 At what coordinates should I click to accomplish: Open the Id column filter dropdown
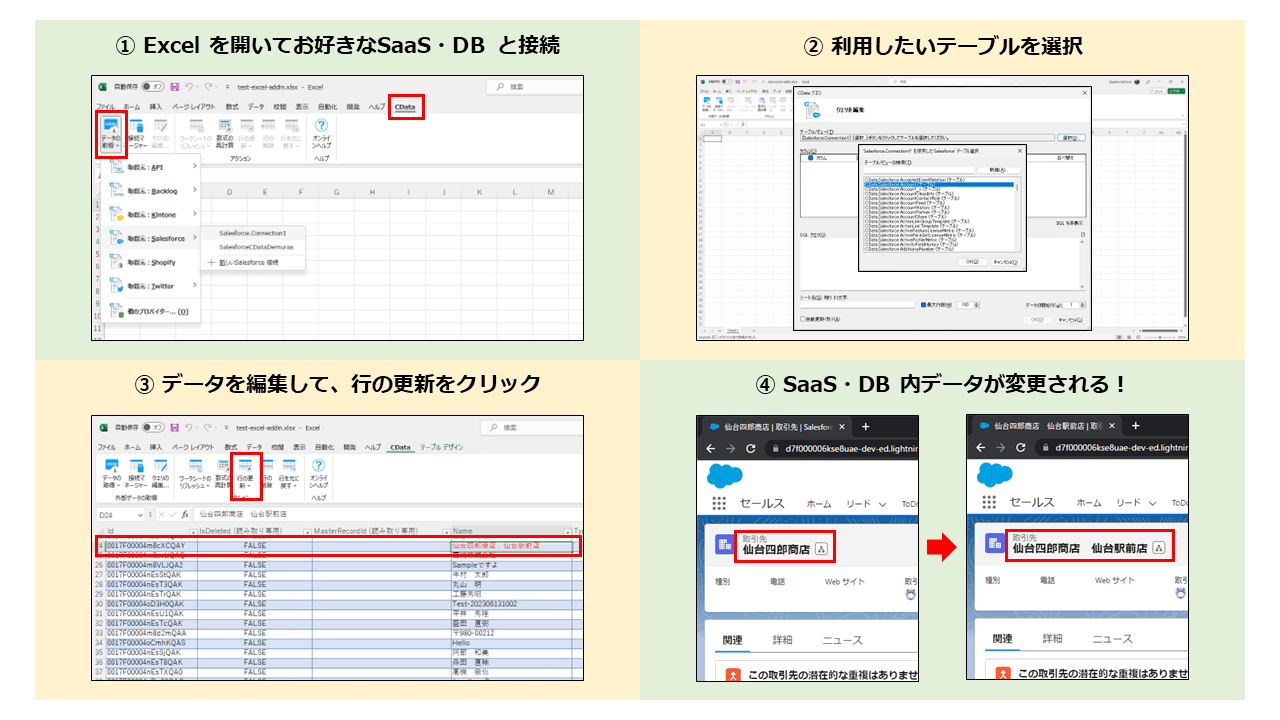click(x=193, y=532)
